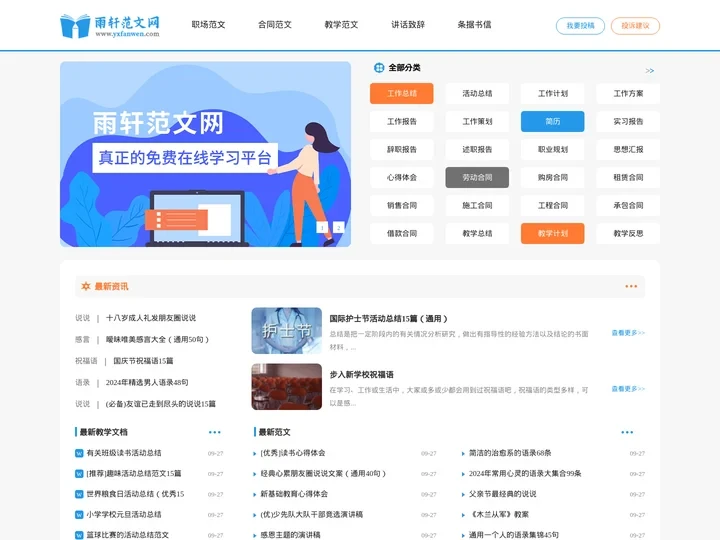The width and height of the screenshot is (720, 540).
Task: Open 十八岁成人礼发朋友圈说说
Action: click(151, 318)
